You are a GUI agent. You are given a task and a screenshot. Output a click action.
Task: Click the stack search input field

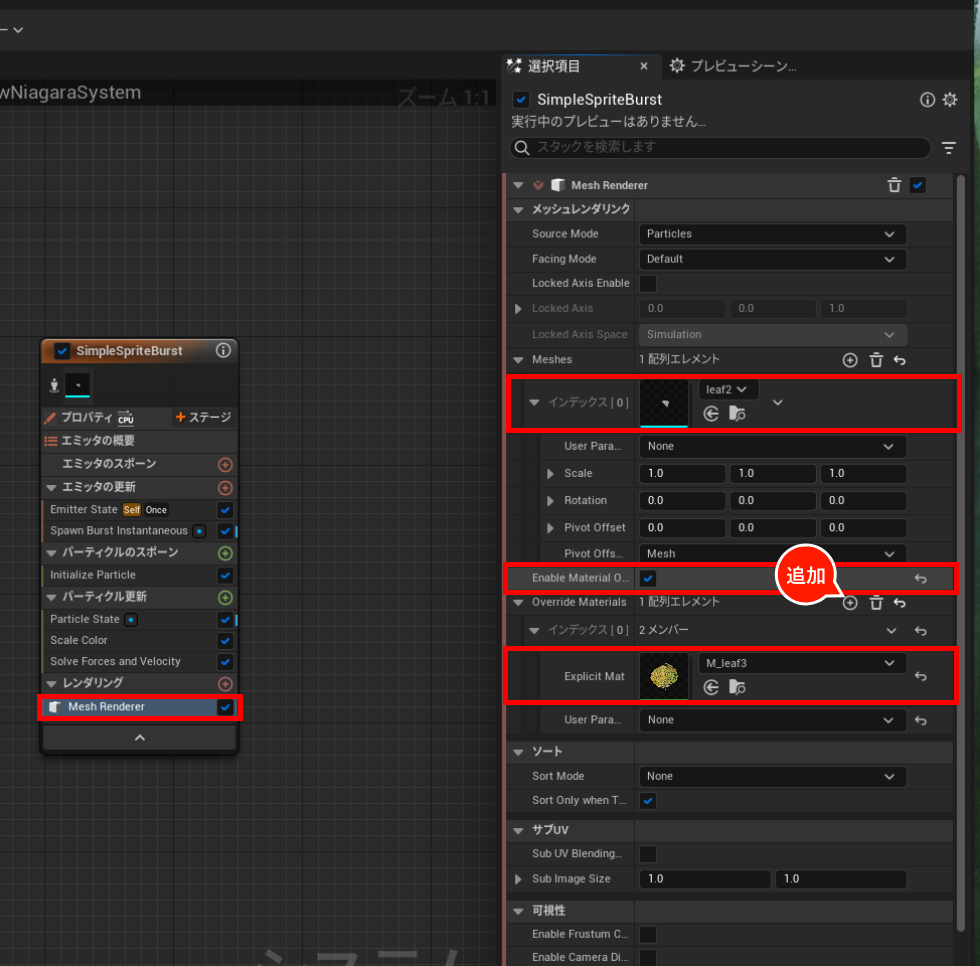[x=720, y=147]
